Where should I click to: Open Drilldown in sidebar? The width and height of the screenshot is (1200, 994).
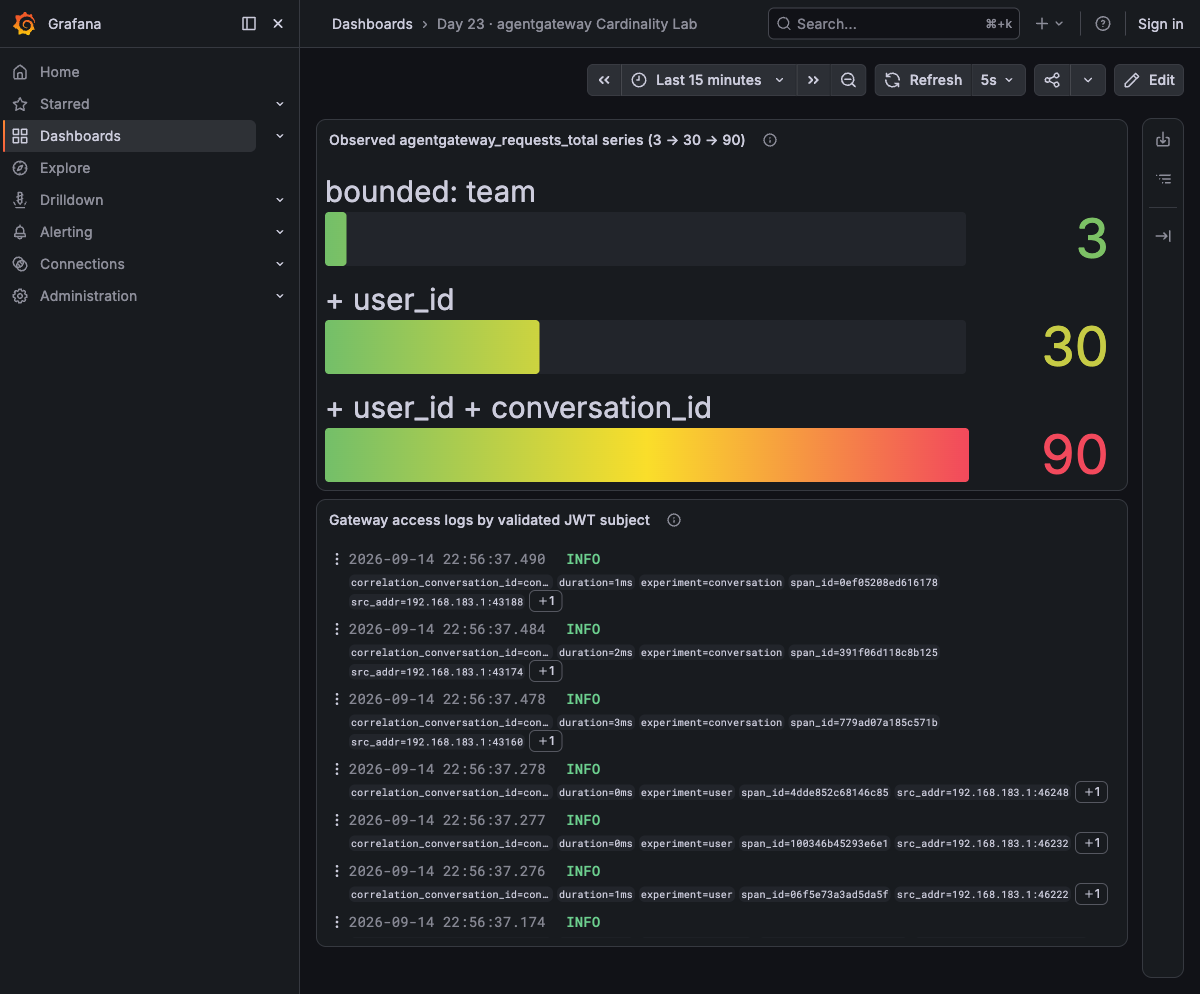click(x=71, y=200)
